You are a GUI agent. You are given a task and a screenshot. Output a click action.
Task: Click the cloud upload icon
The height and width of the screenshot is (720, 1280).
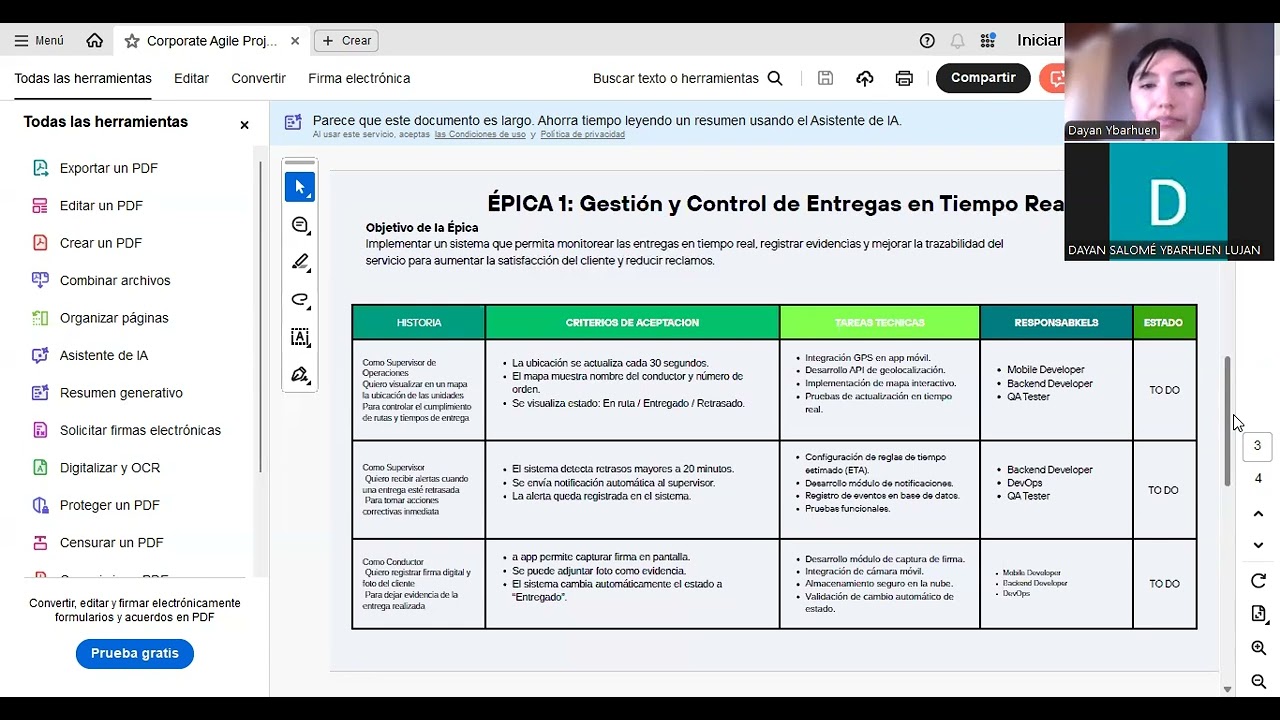coord(865,78)
